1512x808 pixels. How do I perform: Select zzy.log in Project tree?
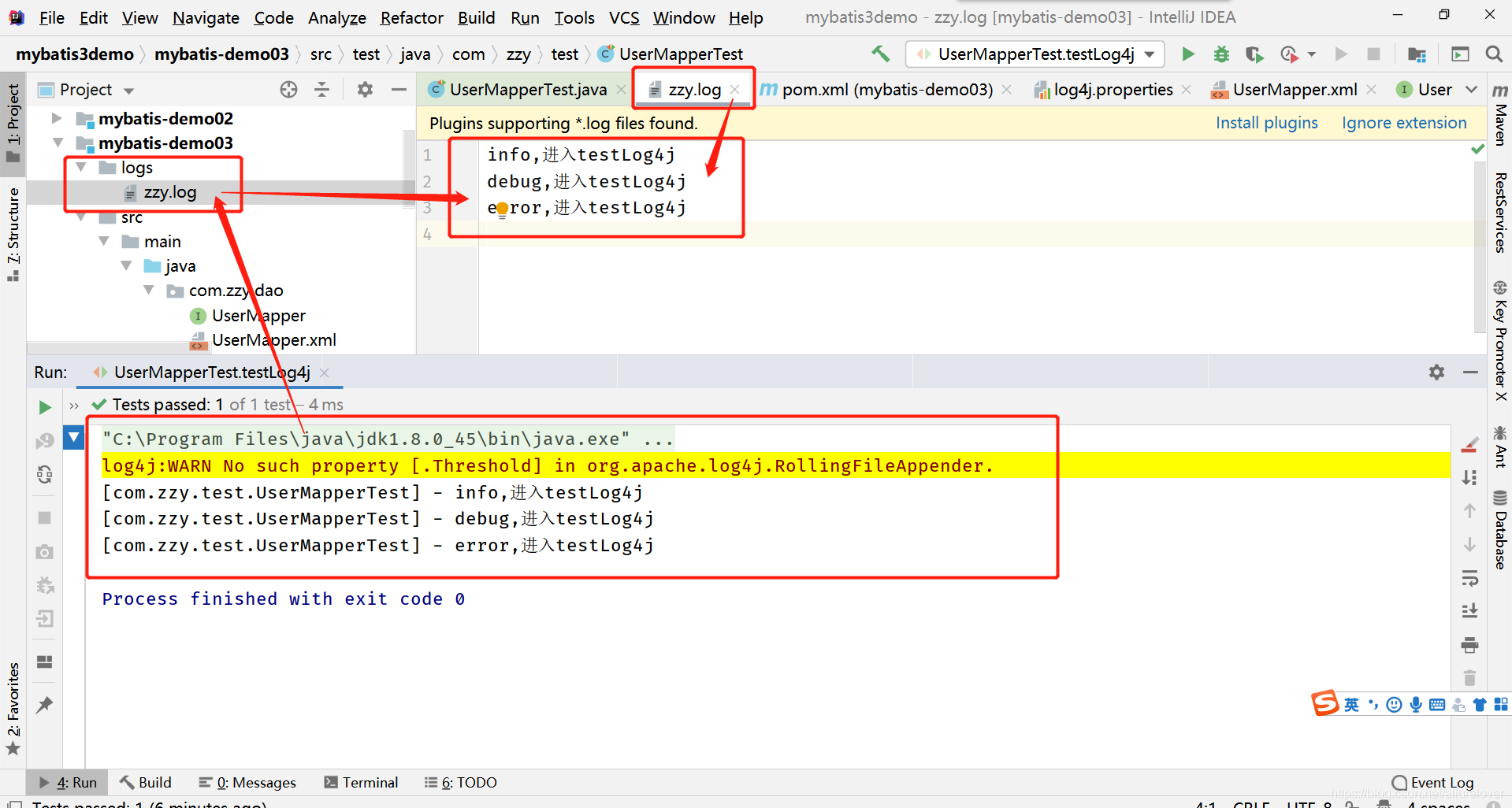pyautogui.click(x=169, y=192)
